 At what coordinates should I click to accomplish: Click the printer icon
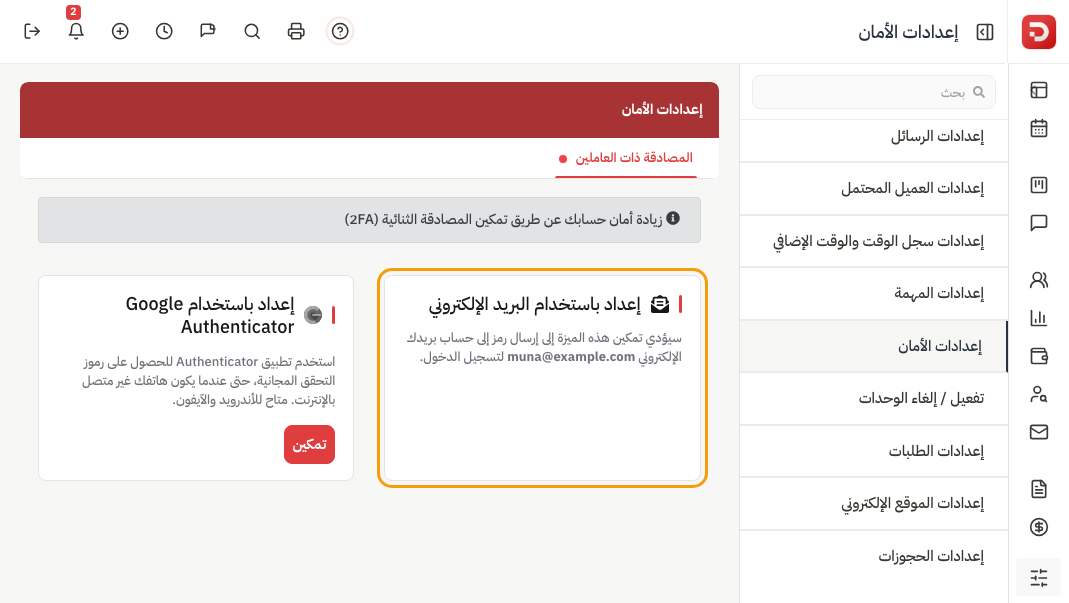point(296,31)
